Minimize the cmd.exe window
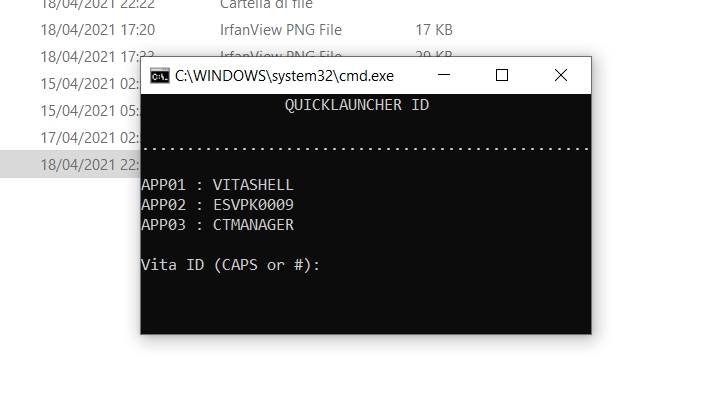Screen dimensions: 710x400 (x=444, y=75)
